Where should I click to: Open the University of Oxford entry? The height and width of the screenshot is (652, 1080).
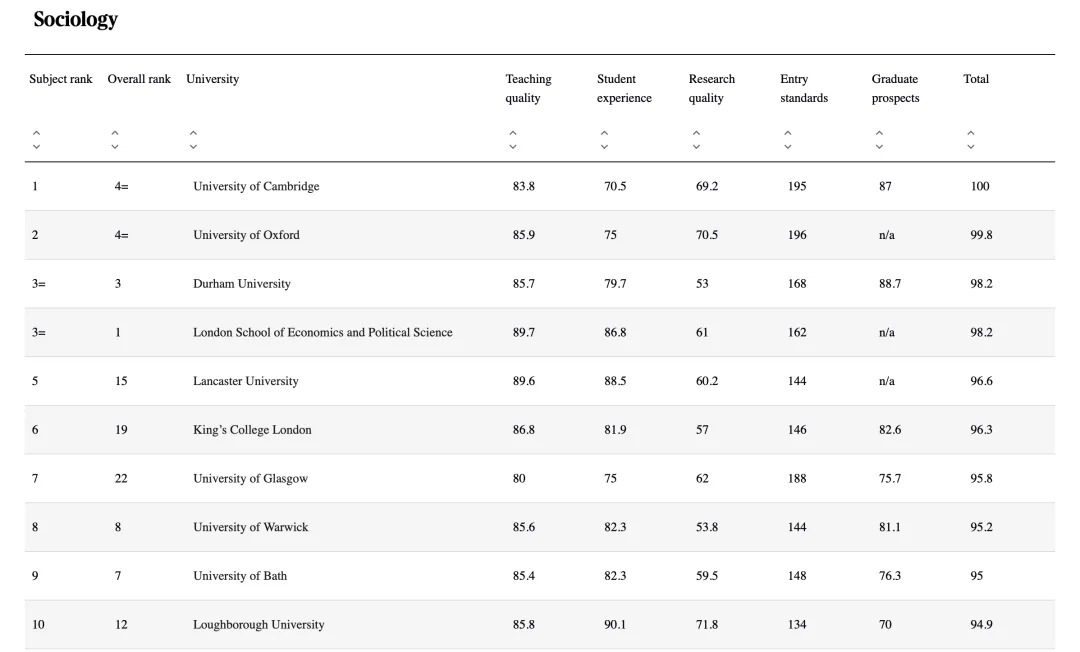[246, 235]
